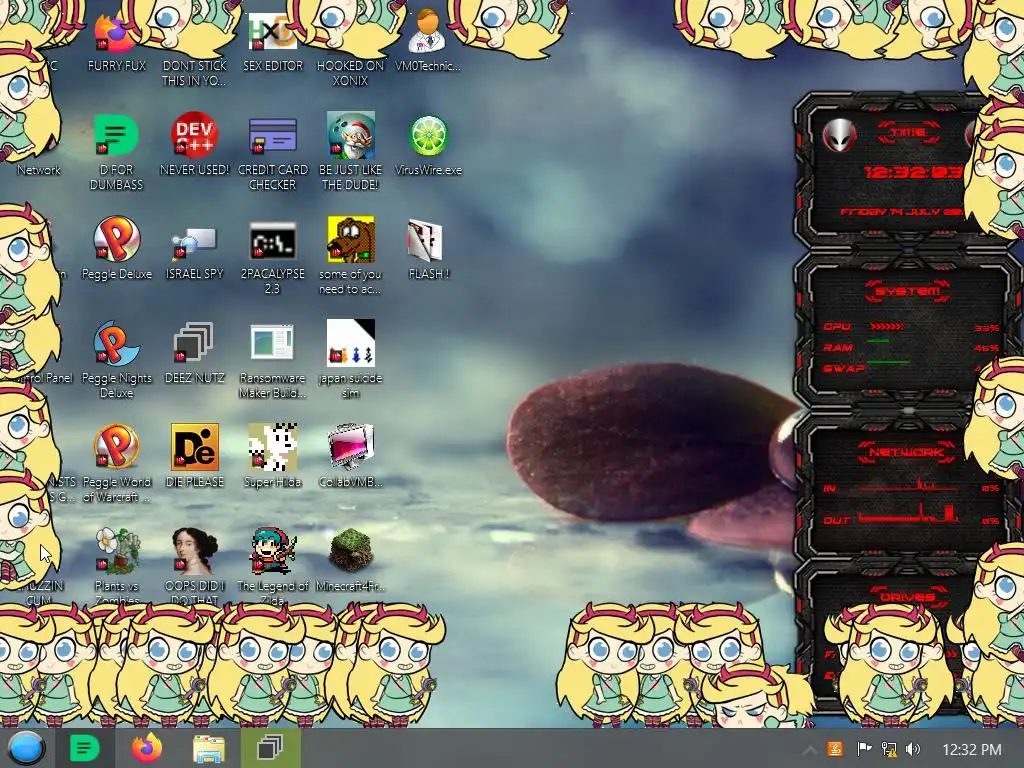Click the 12:32 PM taskbar clock
This screenshot has width=1024, height=768.
pos(972,749)
